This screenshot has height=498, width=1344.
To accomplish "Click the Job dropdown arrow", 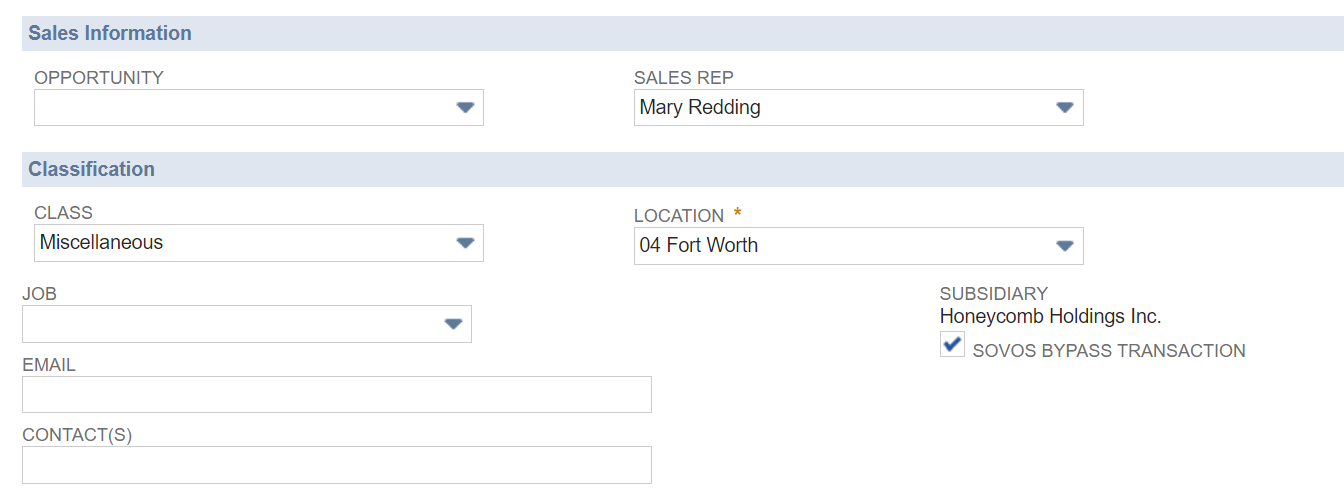I will coord(453,324).
